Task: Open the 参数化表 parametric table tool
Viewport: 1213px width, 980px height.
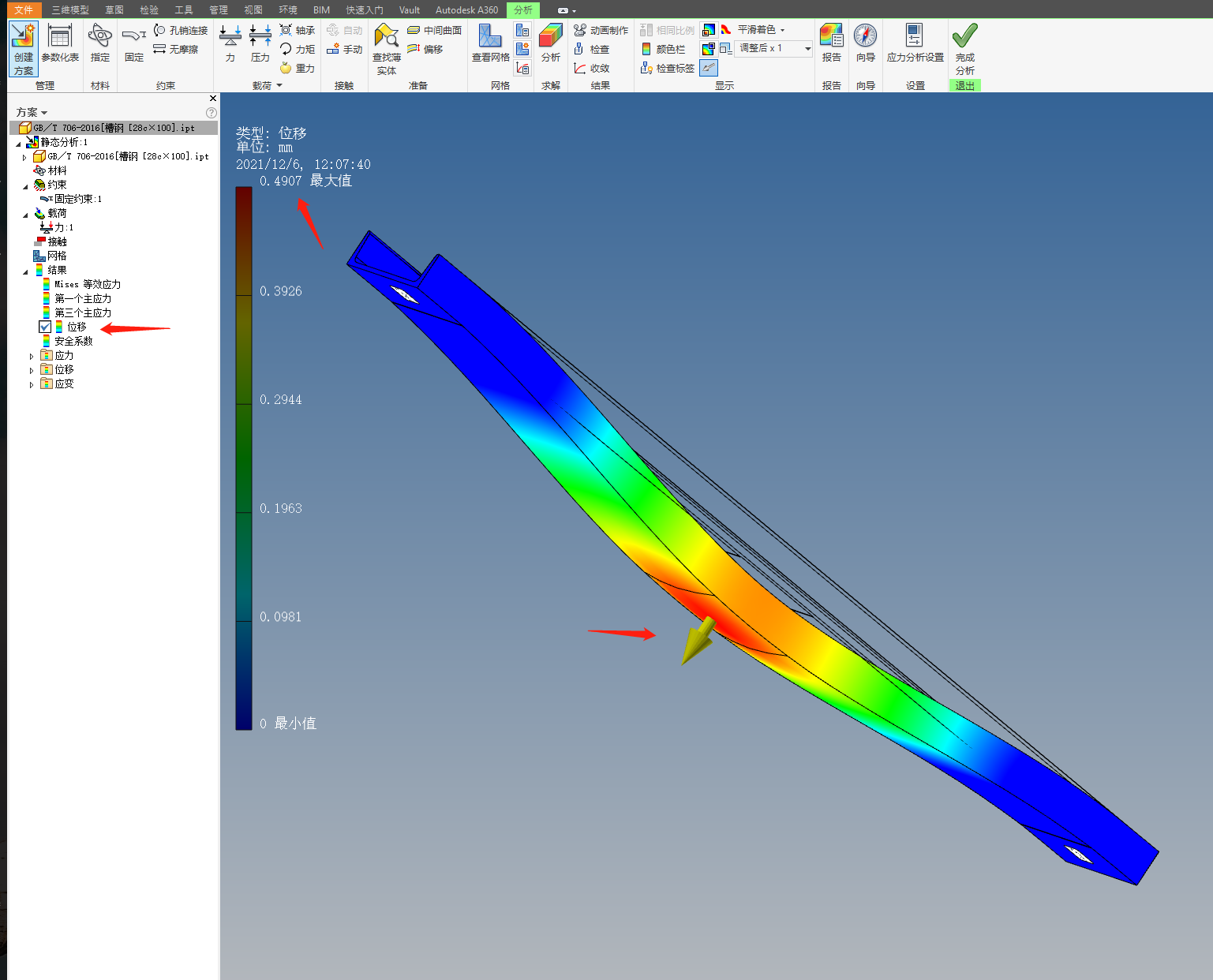Action: tap(60, 43)
